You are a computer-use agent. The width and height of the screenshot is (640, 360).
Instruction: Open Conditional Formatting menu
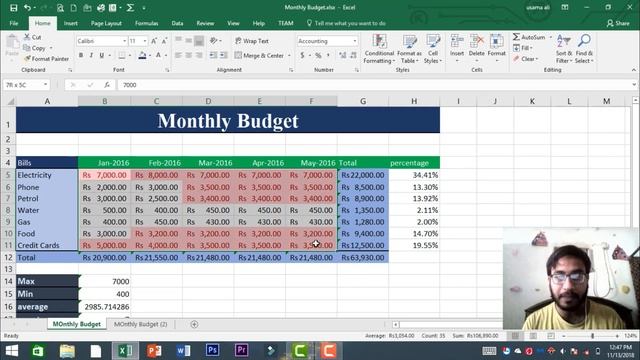coord(379,49)
